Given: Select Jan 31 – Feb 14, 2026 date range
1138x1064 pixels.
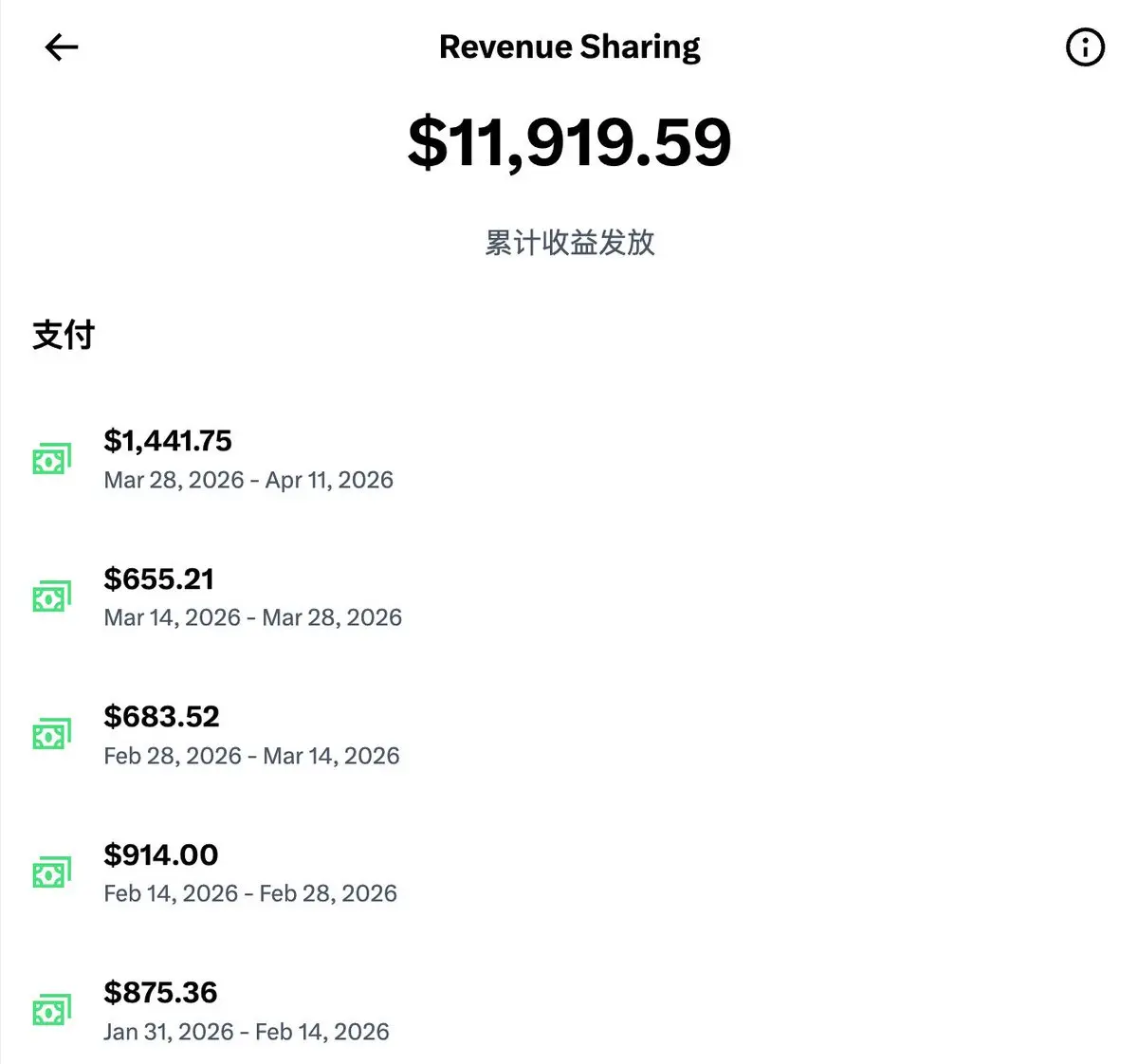Looking at the screenshot, I should (x=247, y=1032).
